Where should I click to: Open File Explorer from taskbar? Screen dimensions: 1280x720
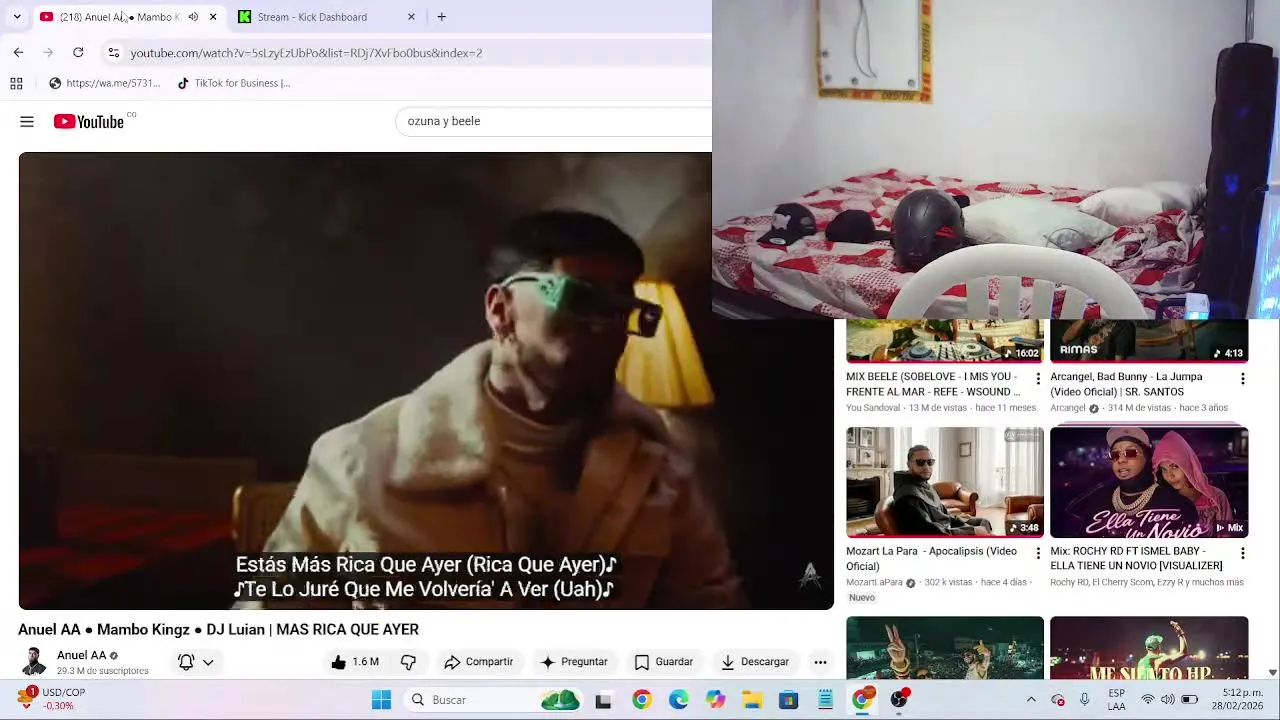pos(752,700)
